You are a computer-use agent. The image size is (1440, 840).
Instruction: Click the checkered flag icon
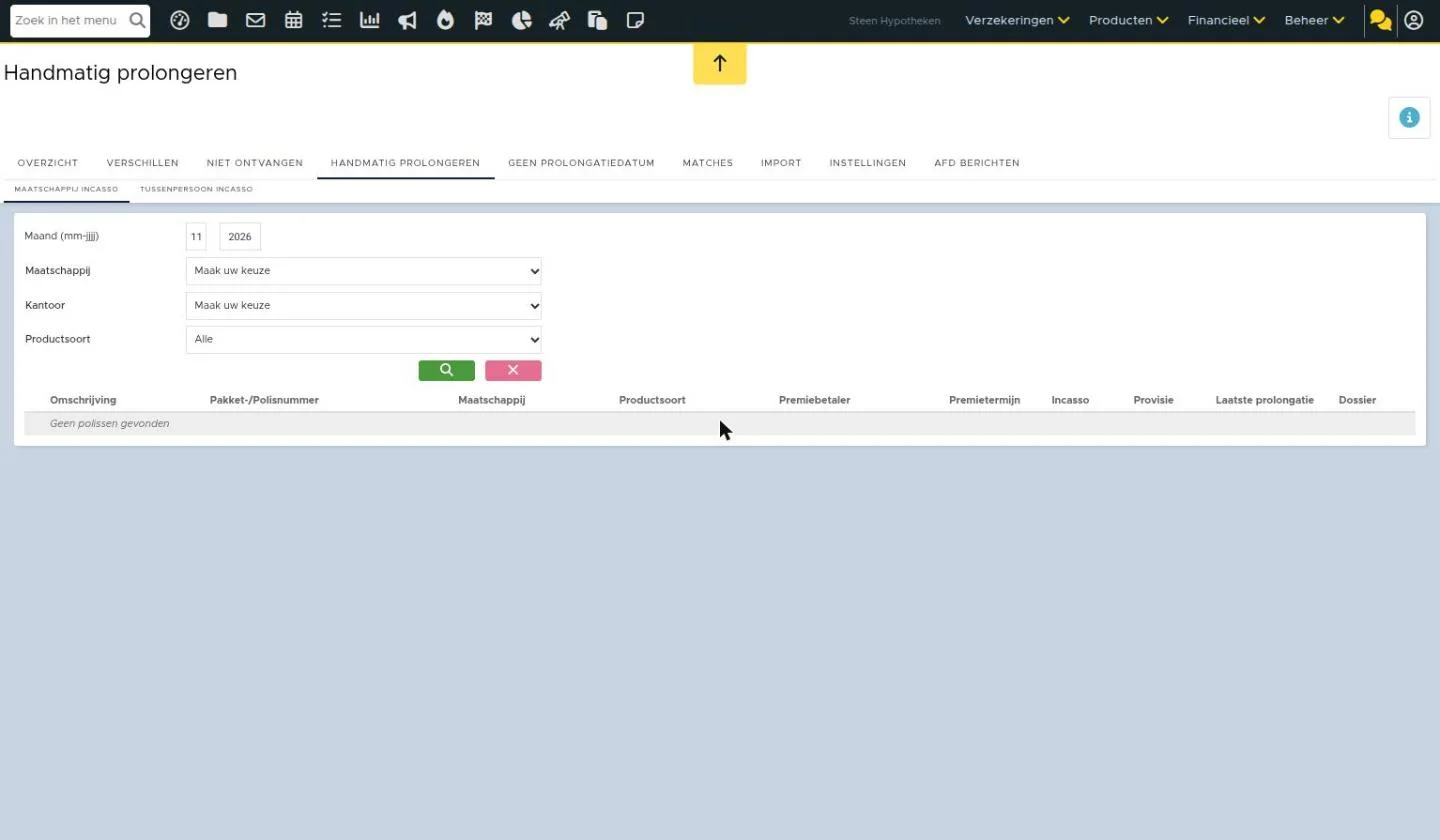tap(483, 20)
